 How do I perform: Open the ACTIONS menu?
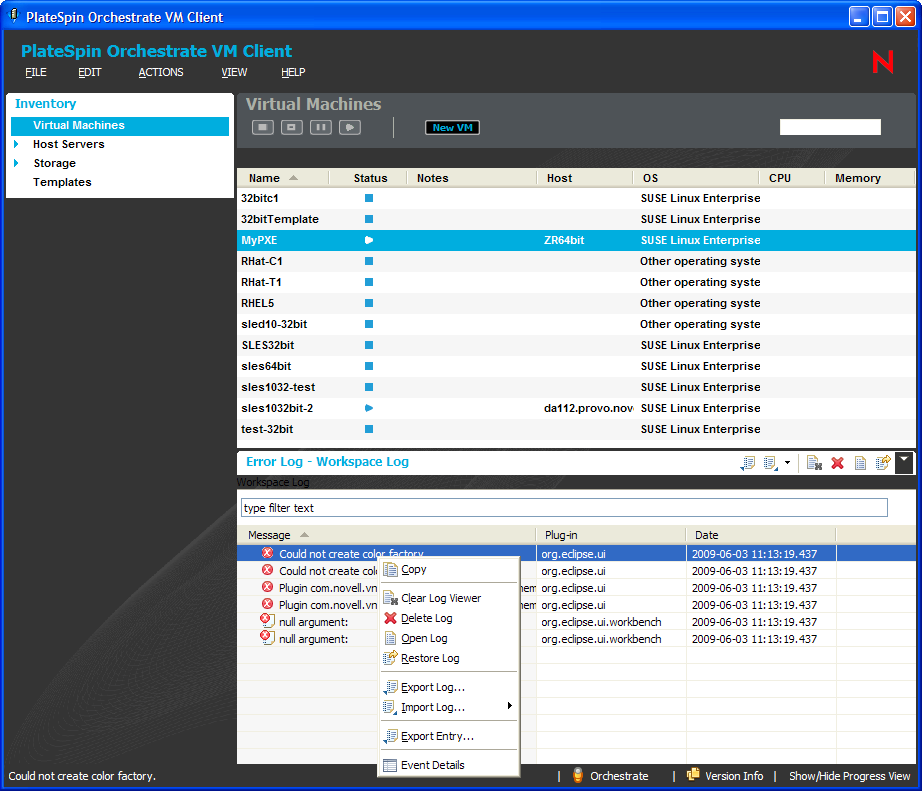click(x=161, y=72)
